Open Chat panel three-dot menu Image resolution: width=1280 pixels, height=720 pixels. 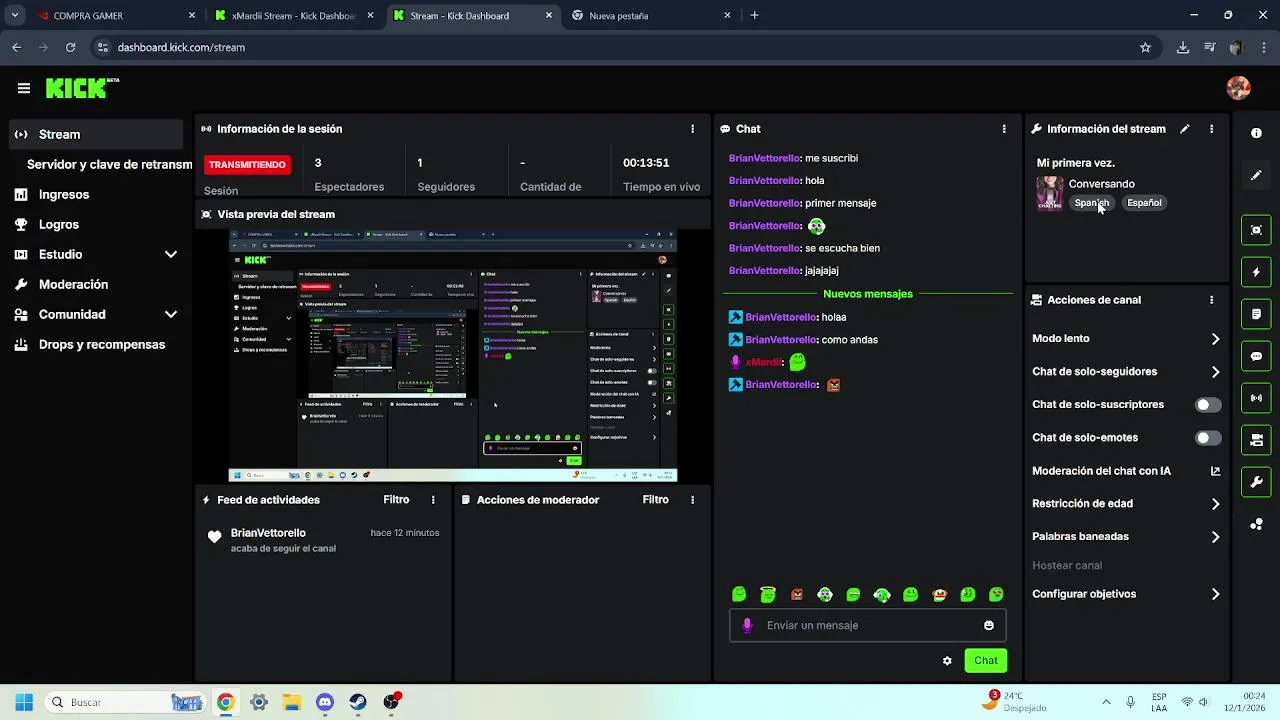tap(1004, 129)
